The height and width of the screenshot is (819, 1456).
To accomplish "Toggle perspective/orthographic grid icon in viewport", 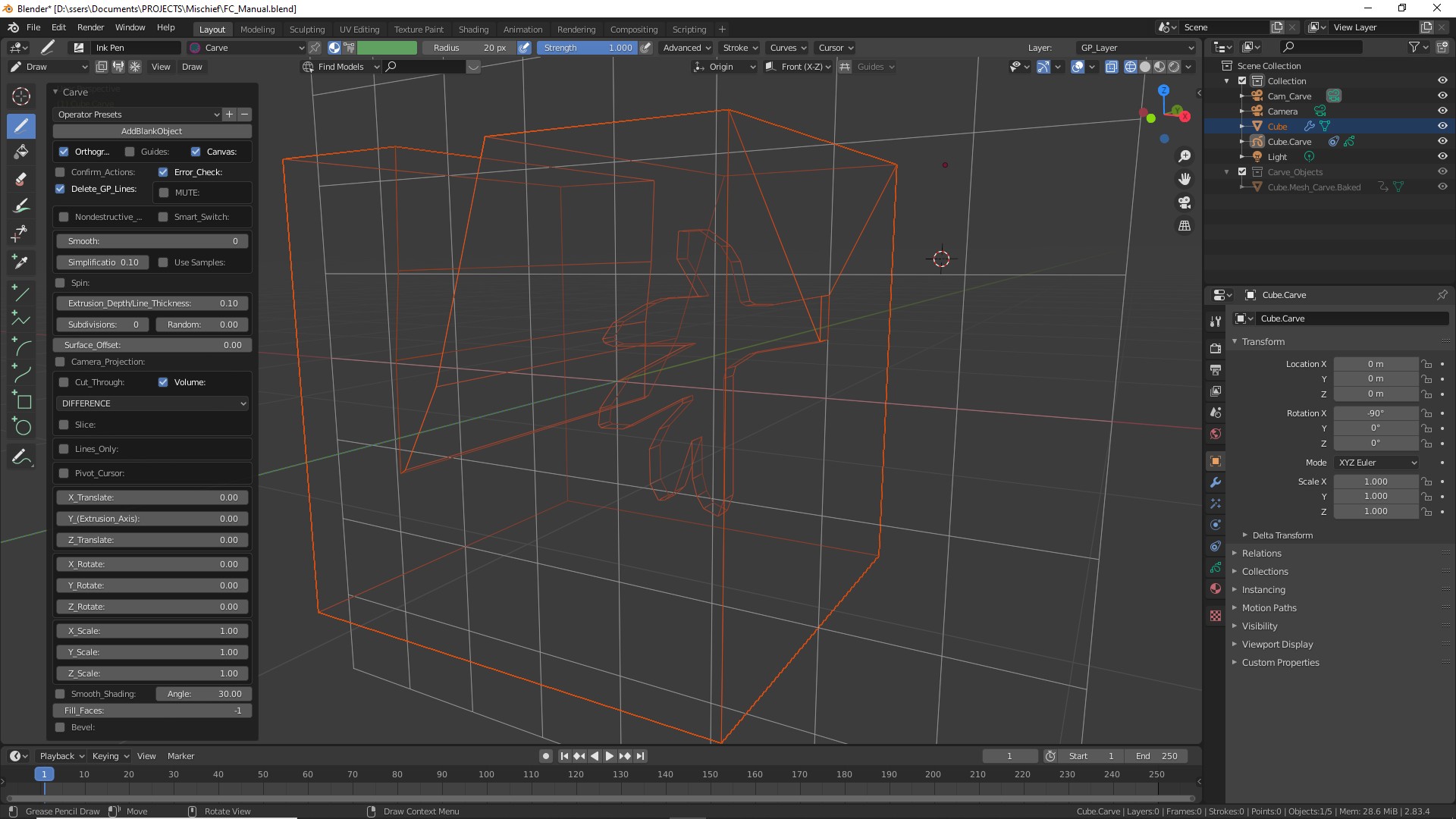I will [1184, 226].
